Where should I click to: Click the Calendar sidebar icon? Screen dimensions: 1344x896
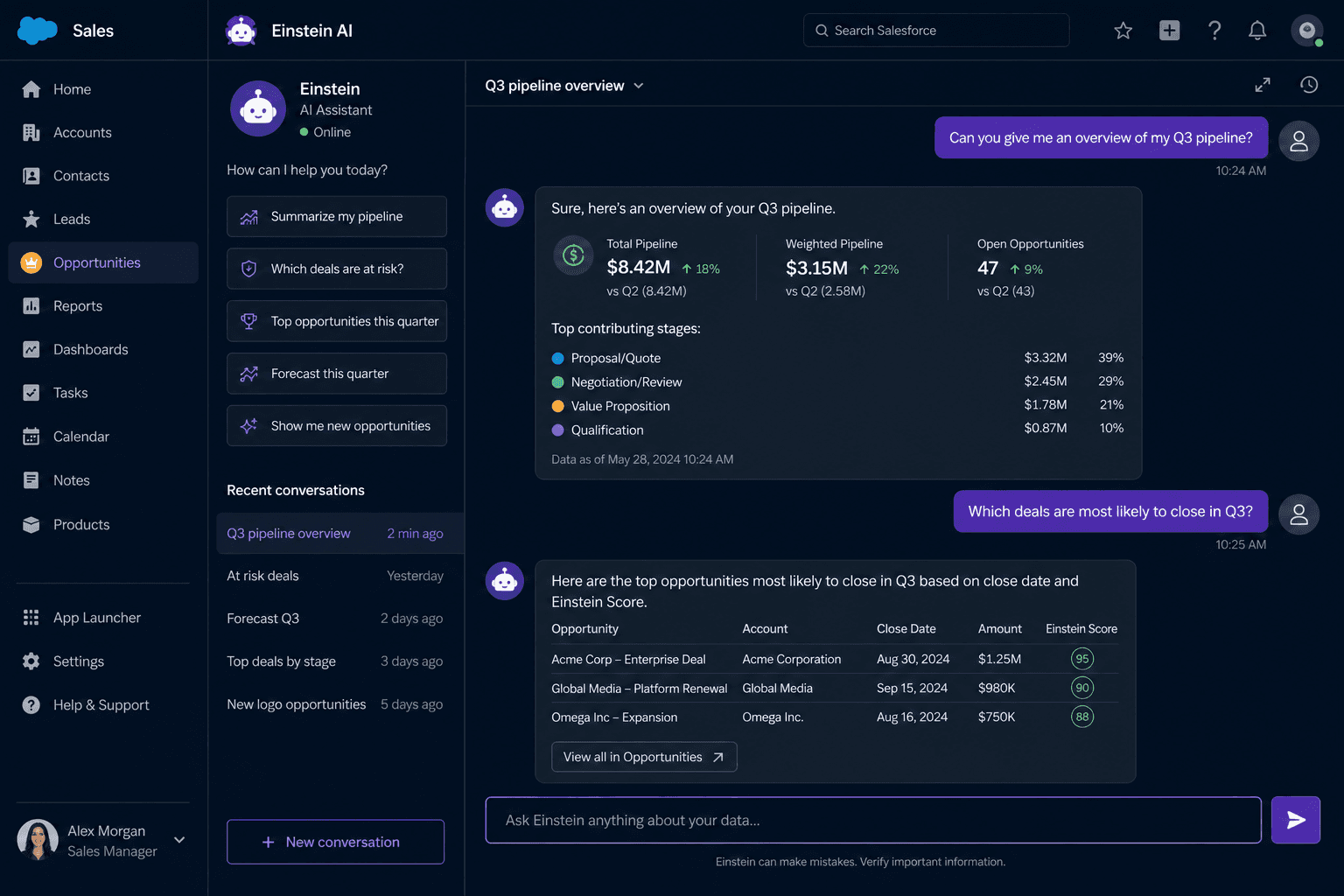[31, 437]
